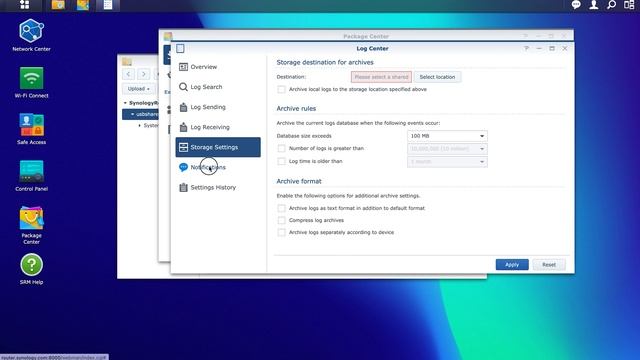
Task: Switch to File Station taskbar icon
Action: point(58,5)
